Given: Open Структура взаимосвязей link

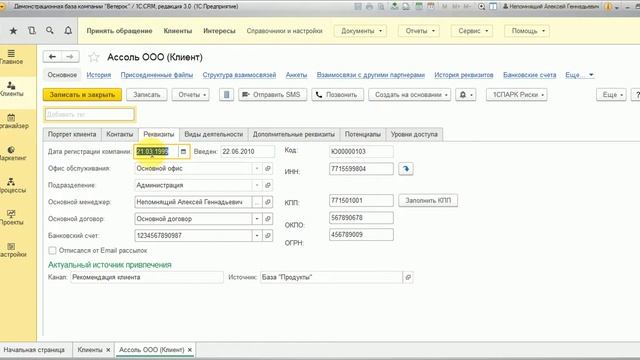Looking at the screenshot, I should (x=239, y=75).
